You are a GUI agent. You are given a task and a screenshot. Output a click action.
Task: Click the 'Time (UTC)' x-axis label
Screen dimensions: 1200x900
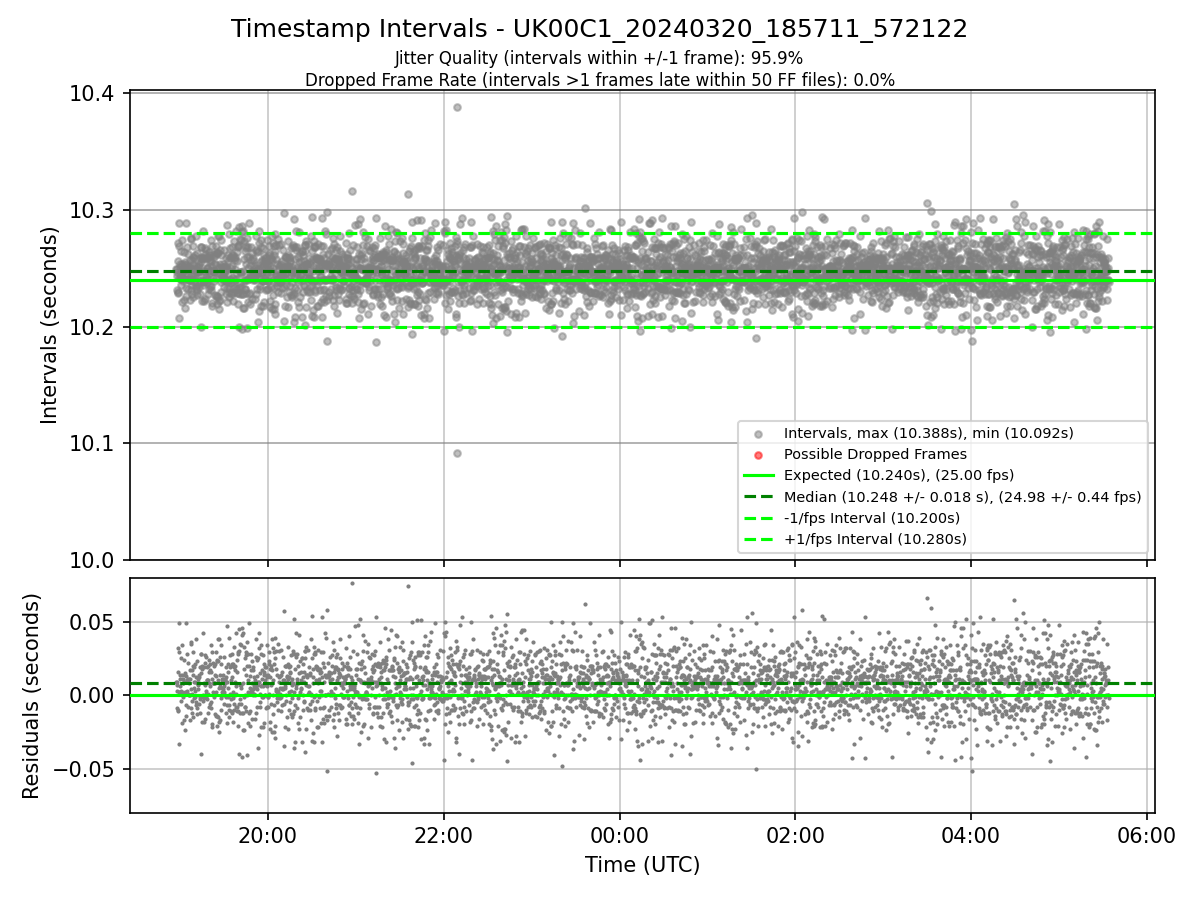coord(642,865)
